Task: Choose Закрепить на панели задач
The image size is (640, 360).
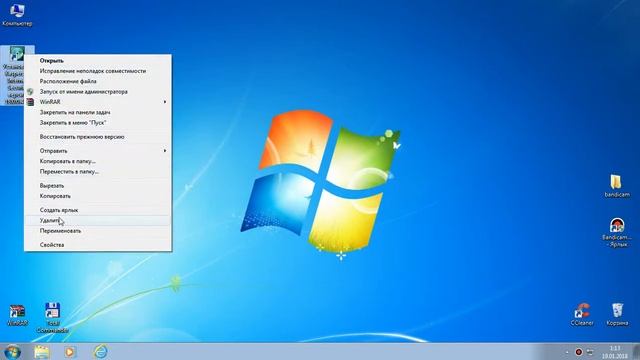Action: 98,112
